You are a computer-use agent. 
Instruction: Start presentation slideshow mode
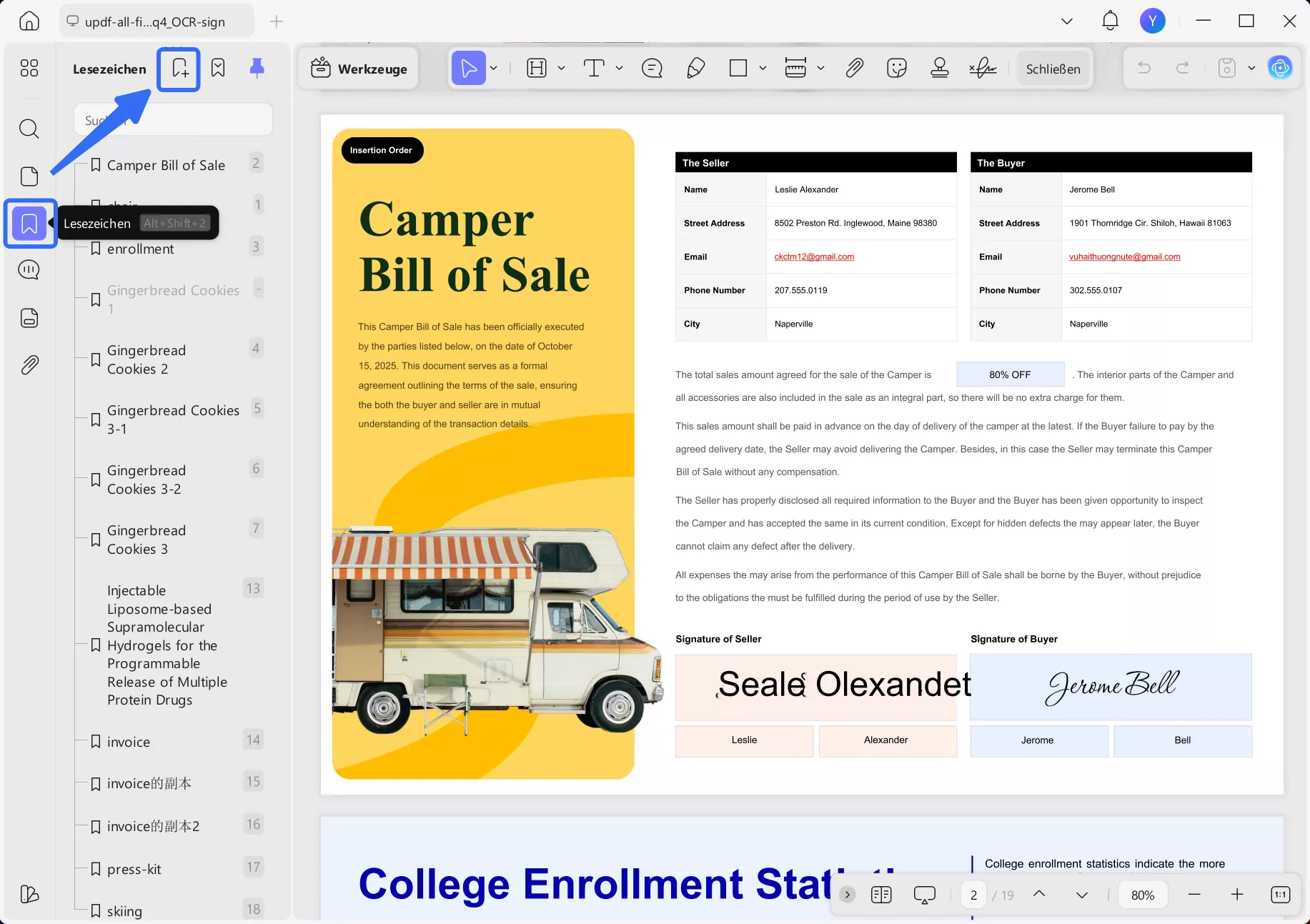(925, 895)
